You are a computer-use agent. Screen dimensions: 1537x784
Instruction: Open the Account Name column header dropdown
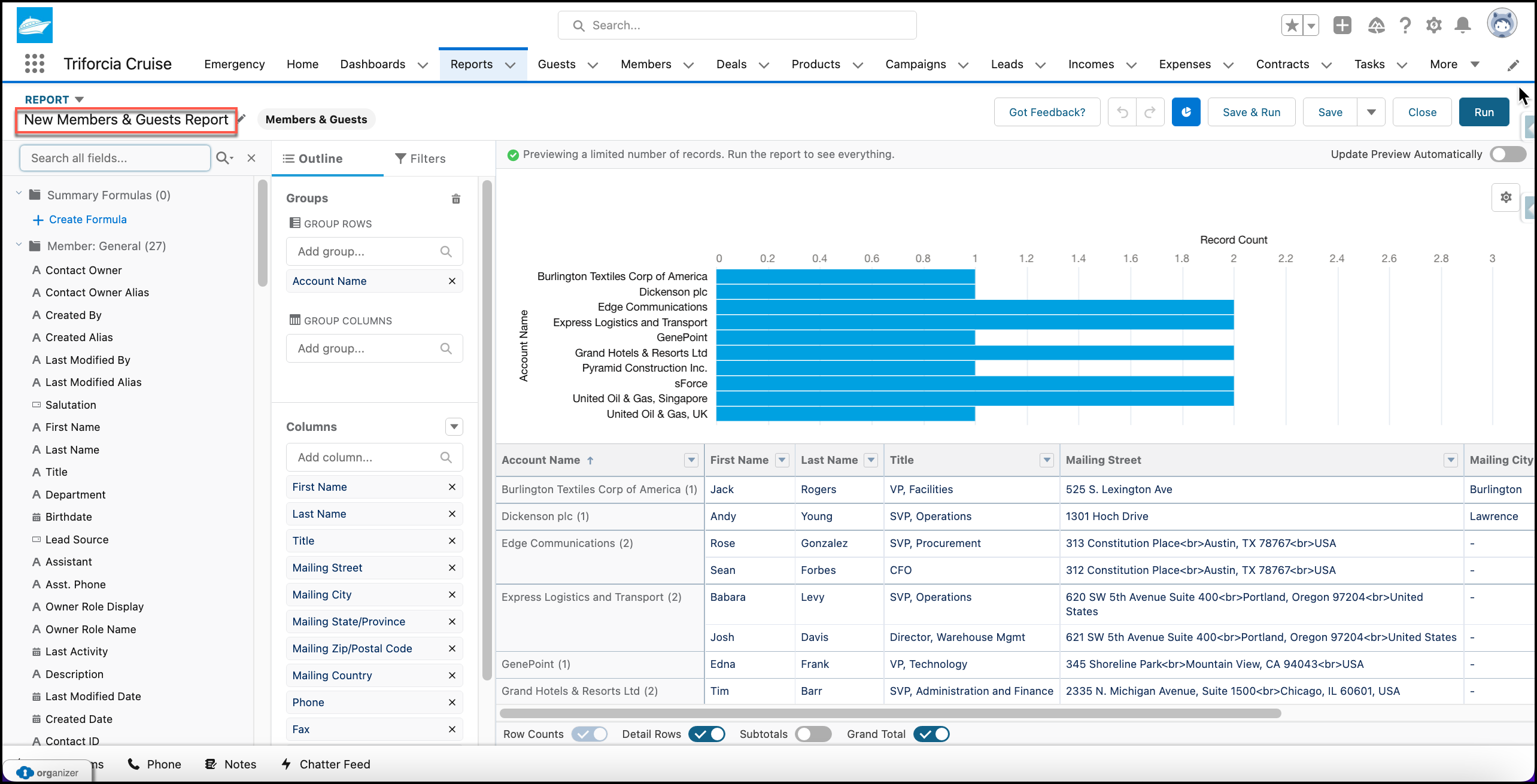coord(691,460)
